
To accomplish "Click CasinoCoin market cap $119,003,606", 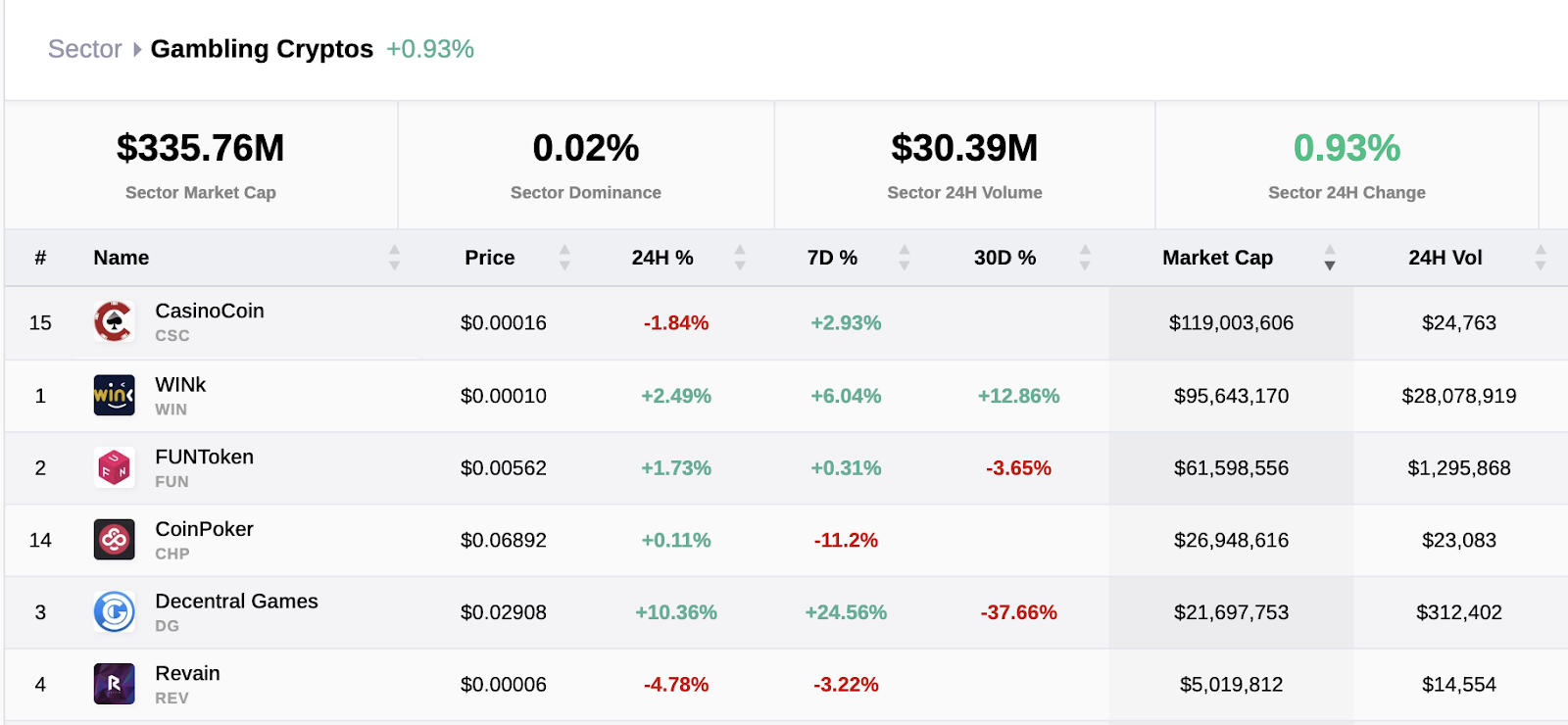I will 1231,322.
